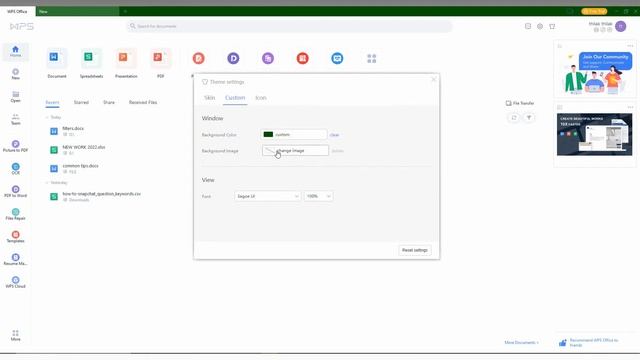This screenshot has width=640, height=360.
Task: Create a new Presentation
Action: tap(126, 62)
